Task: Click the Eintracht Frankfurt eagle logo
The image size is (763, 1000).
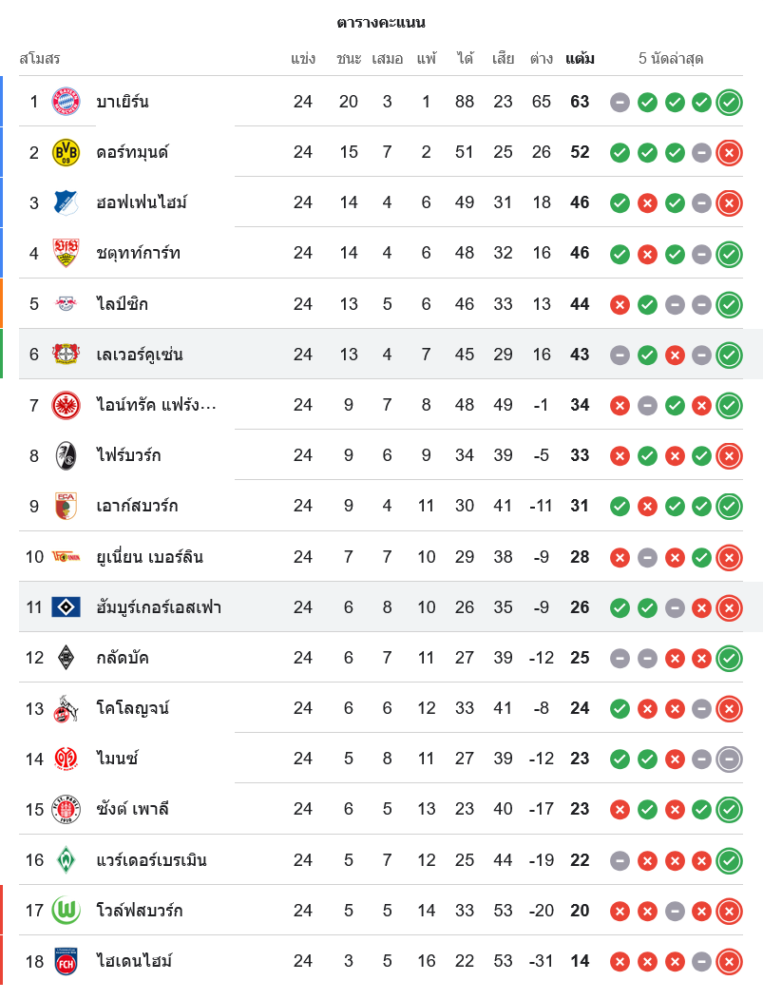Action: [x=66, y=405]
